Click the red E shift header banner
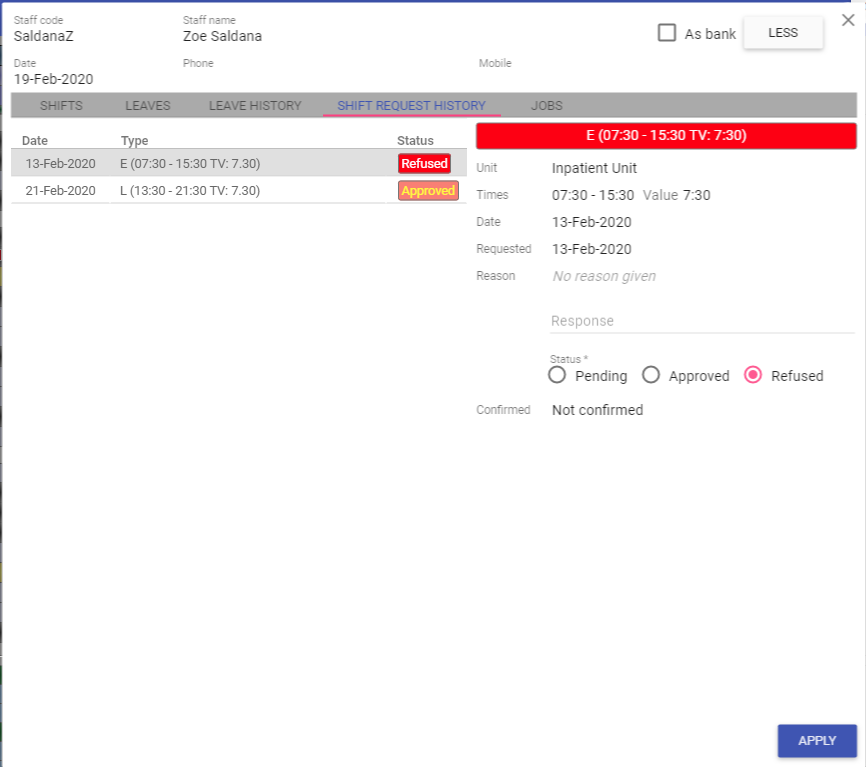This screenshot has height=767, width=866. pyautogui.click(x=666, y=136)
